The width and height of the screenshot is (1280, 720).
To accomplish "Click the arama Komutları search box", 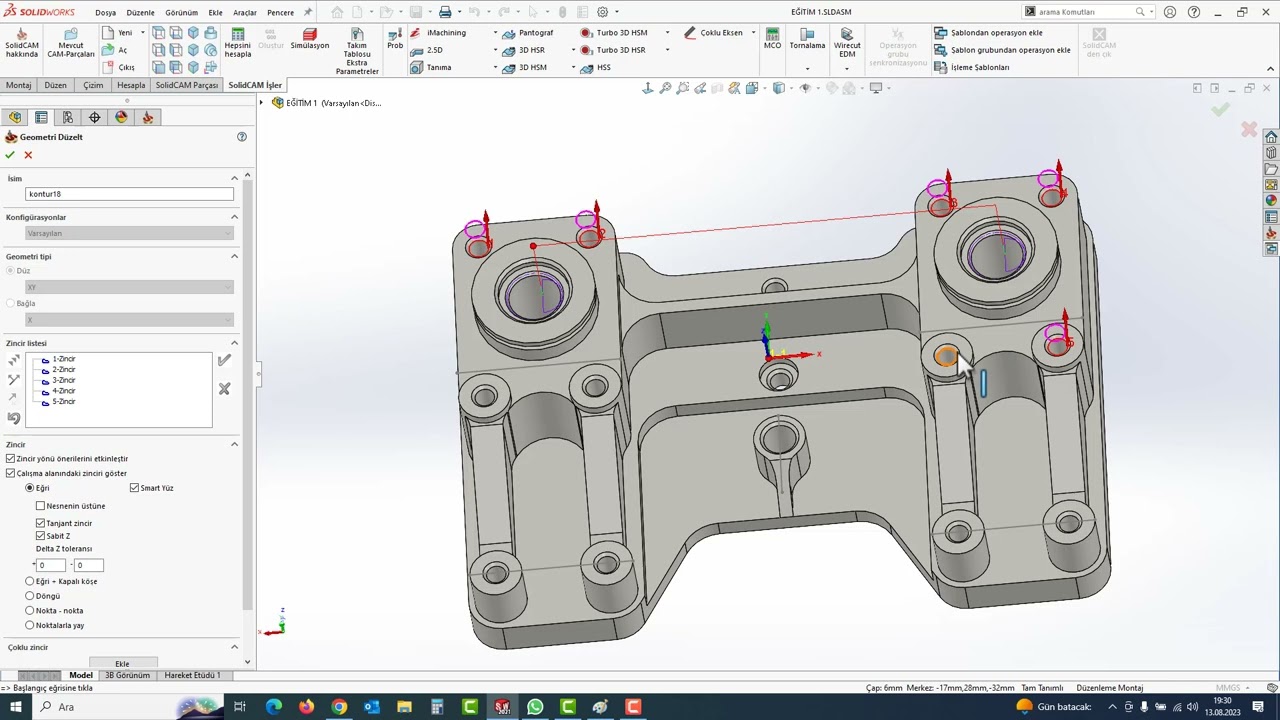I will [x=1085, y=12].
